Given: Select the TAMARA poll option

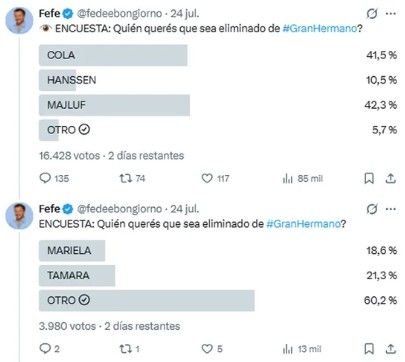Looking at the screenshot, I should coord(218,275).
